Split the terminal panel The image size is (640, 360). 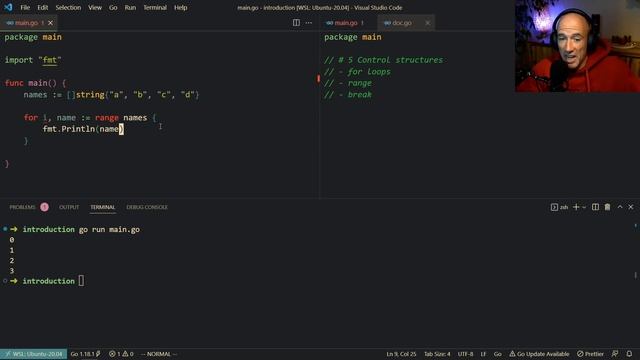(x=596, y=207)
